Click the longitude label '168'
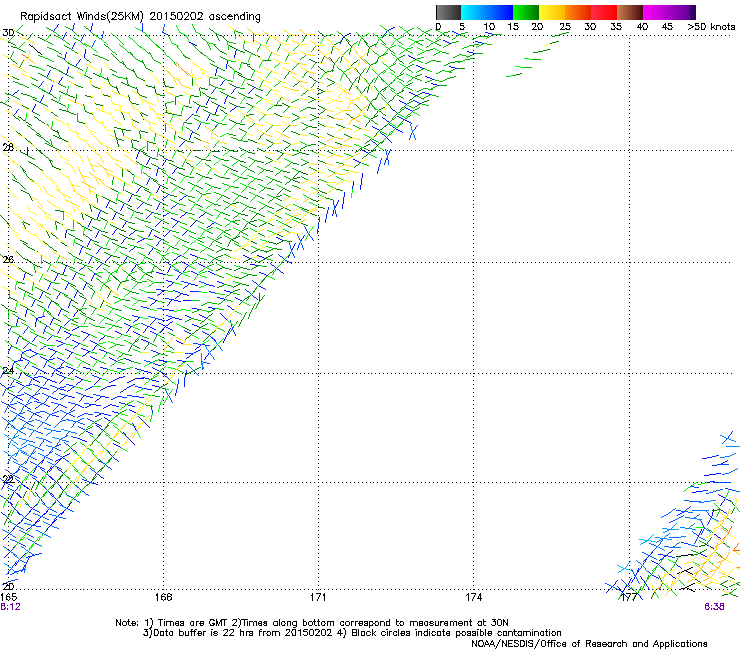740x650 pixels. 163,597
